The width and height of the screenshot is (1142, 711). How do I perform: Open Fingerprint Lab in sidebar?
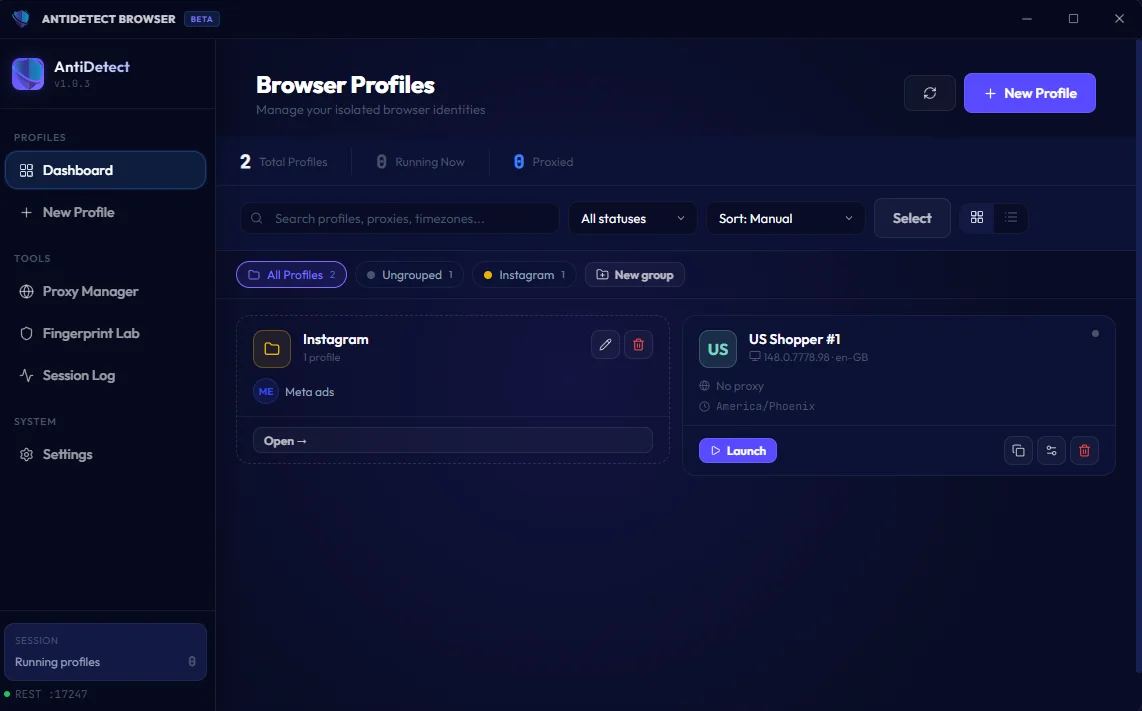pyautogui.click(x=106, y=333)
